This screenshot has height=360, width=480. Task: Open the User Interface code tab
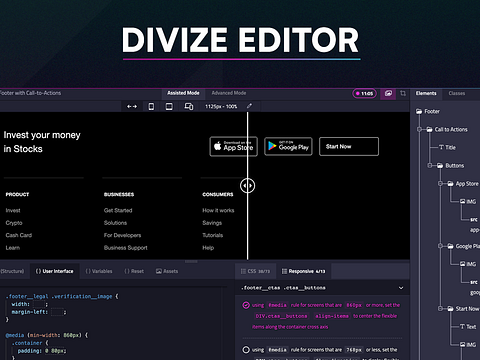tap(54, 271)
